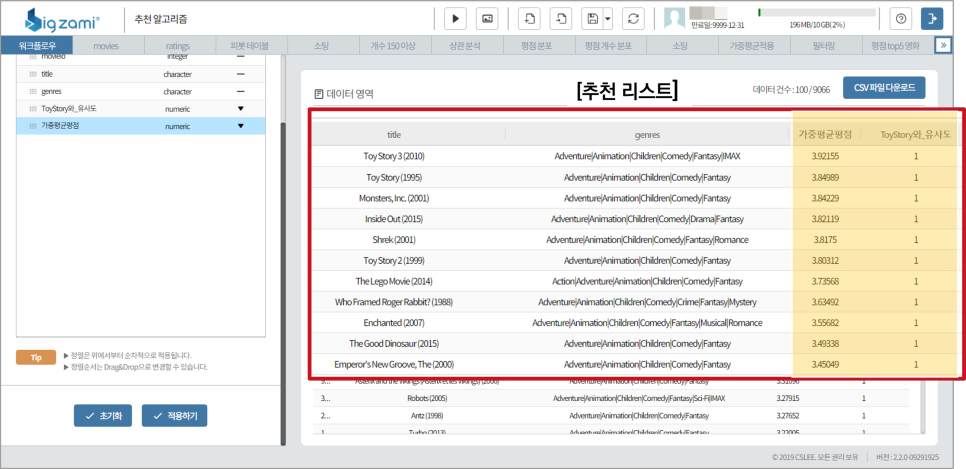
Task: Click the Toy Story 3 (2010) cell
Action: coord(394,157)
